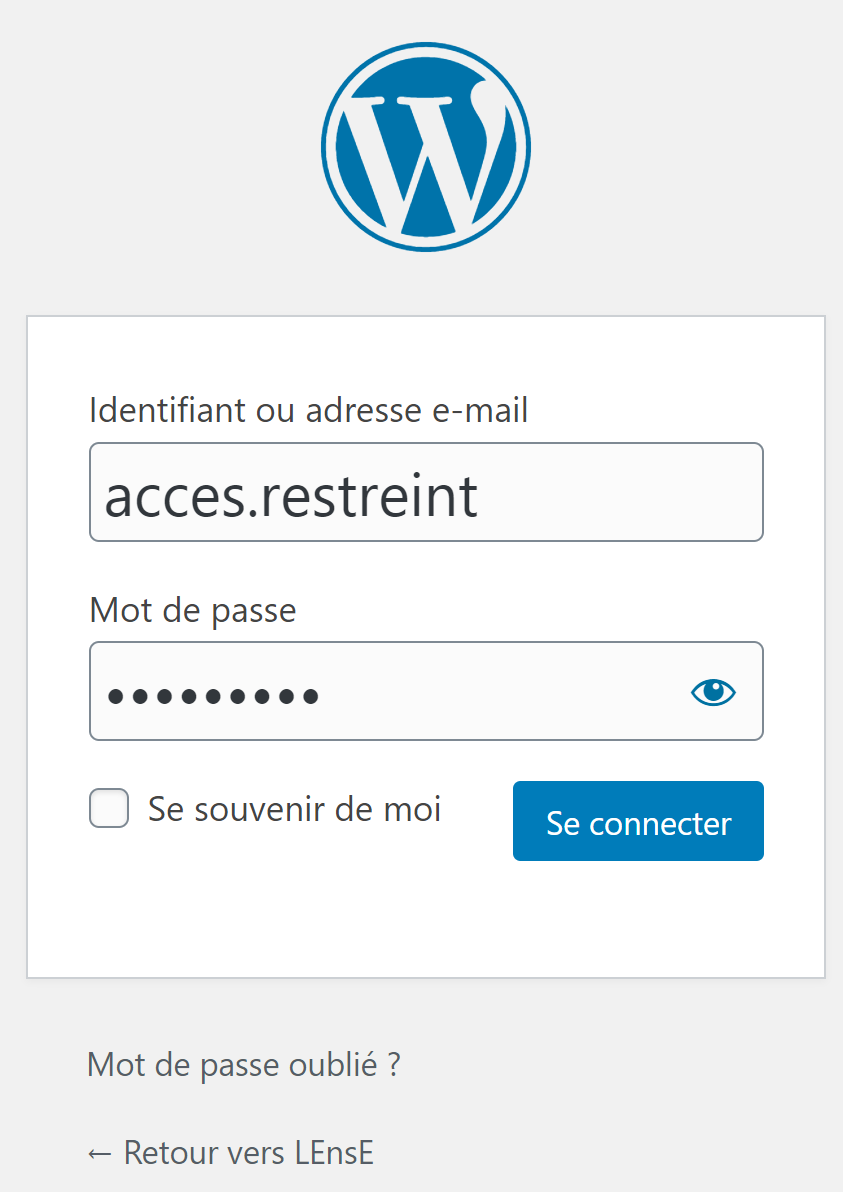
Task: Click the WordPress logo
Action: [x=426, y=147]
